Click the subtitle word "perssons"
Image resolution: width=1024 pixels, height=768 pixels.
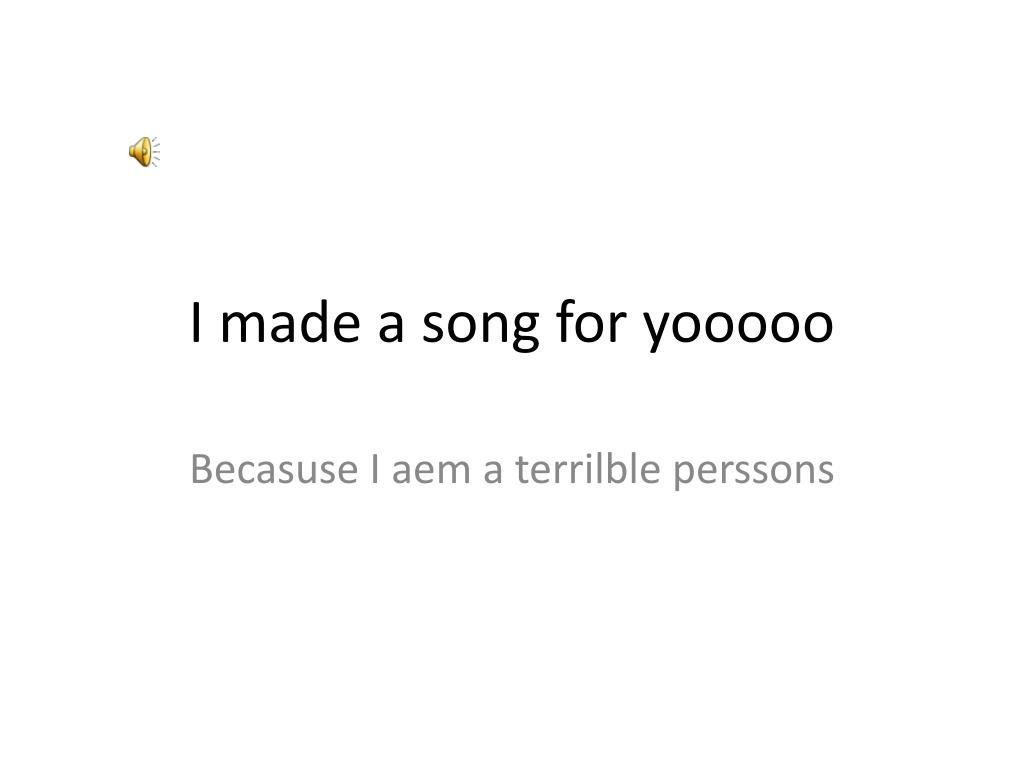pos(754,473)
